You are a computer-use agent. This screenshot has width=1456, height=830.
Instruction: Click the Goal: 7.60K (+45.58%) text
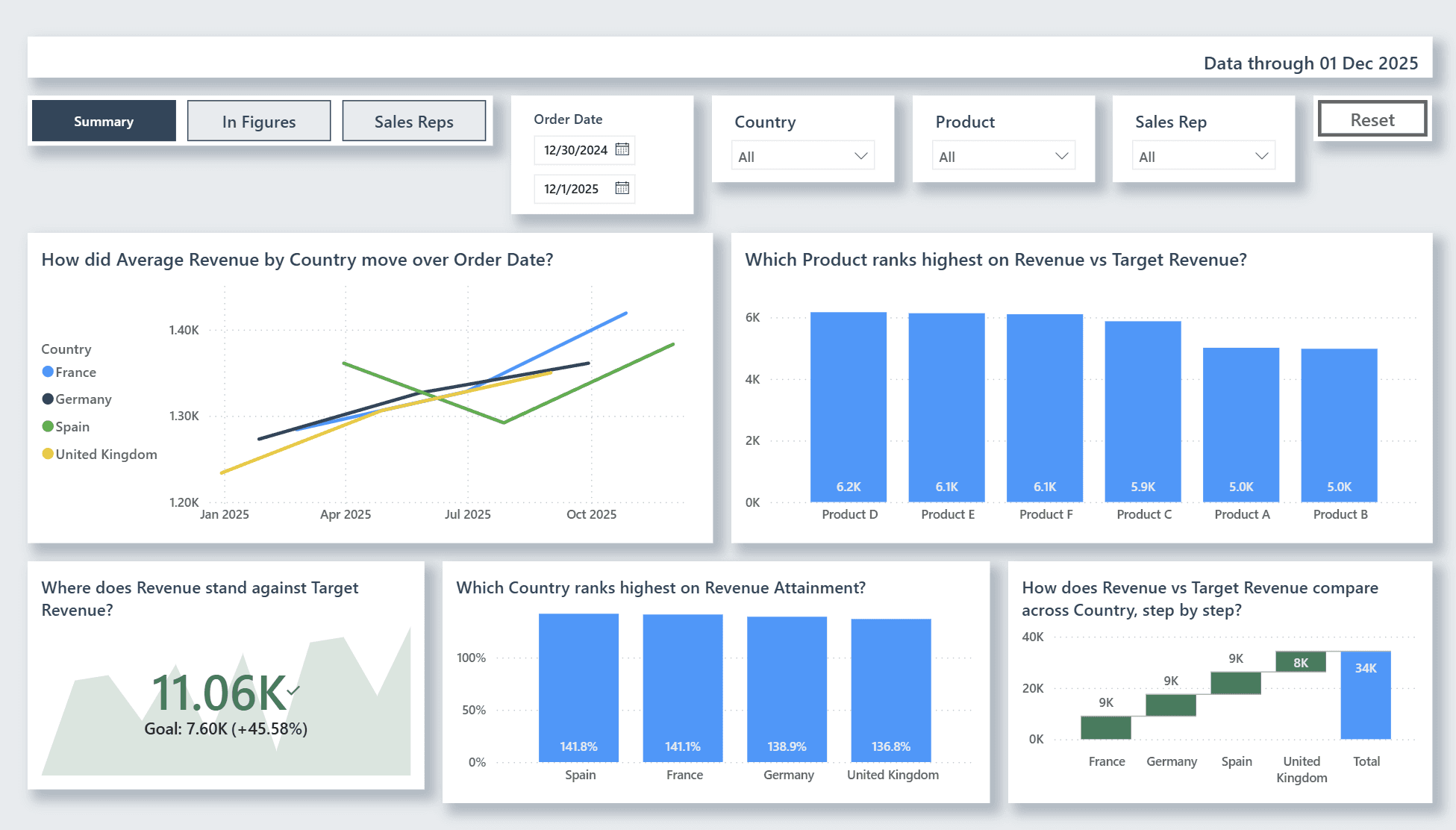tap(225, 728)
